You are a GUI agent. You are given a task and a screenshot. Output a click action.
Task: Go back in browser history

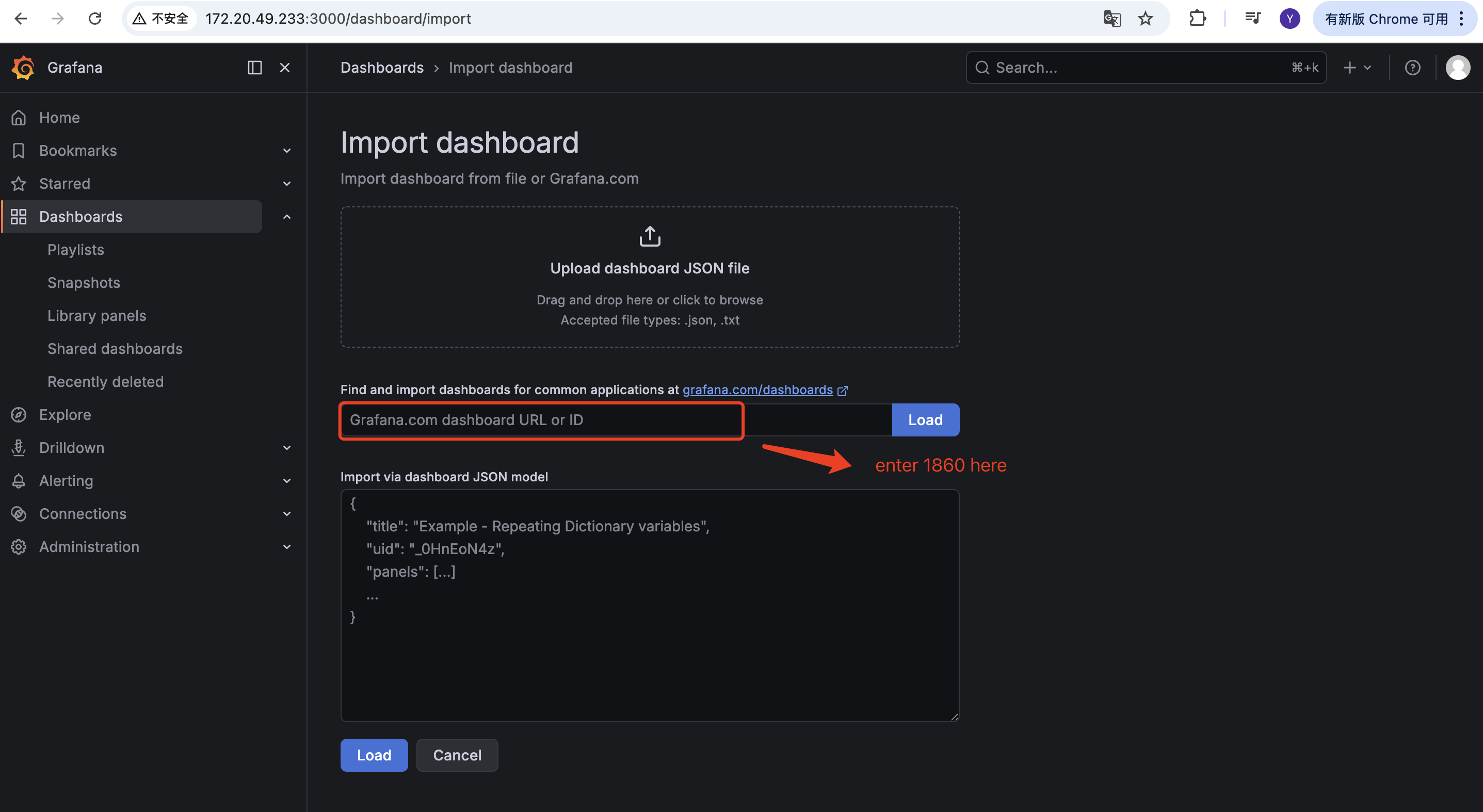pos(21,19)
